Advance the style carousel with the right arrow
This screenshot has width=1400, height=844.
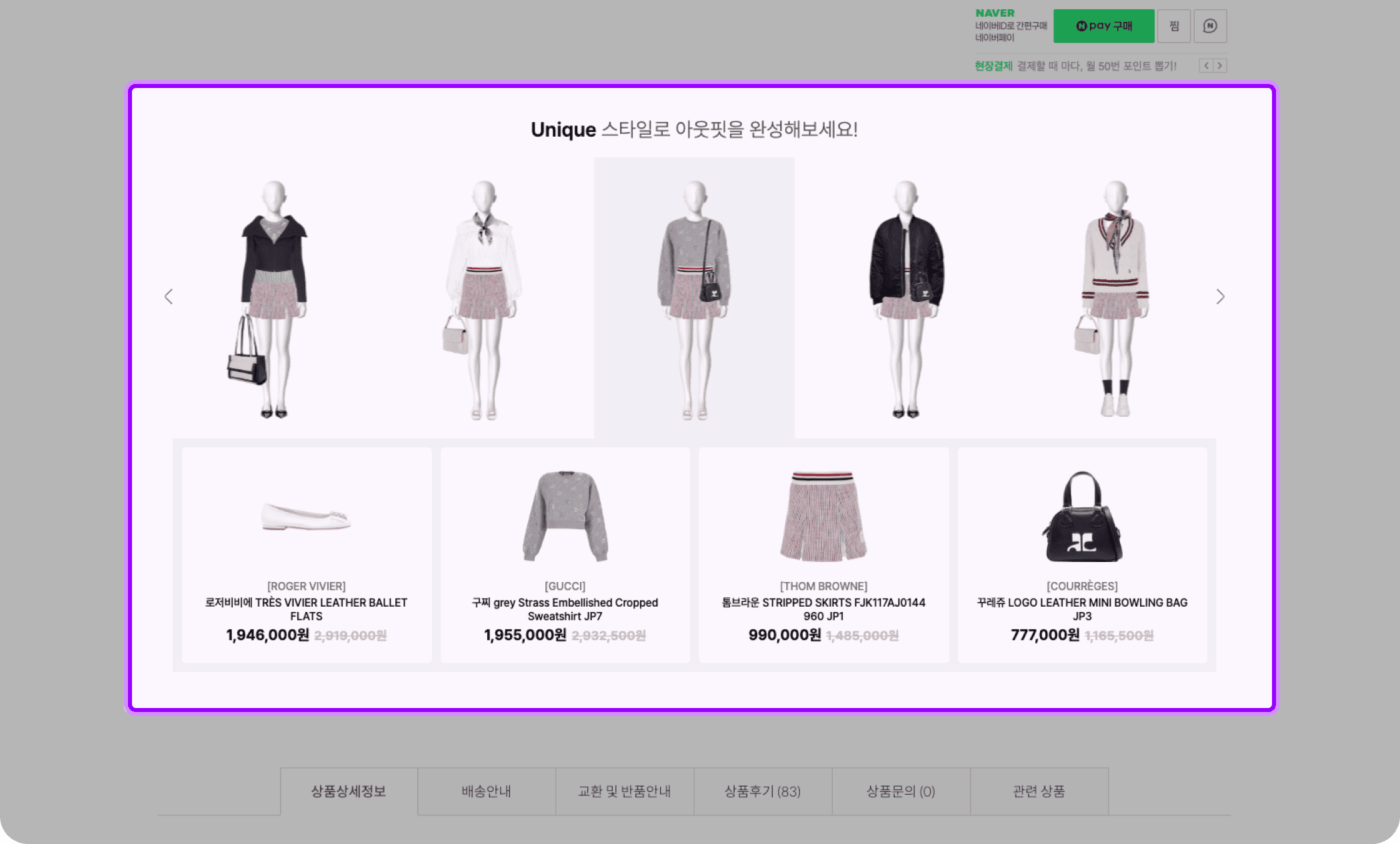(x=1220, y=297)
